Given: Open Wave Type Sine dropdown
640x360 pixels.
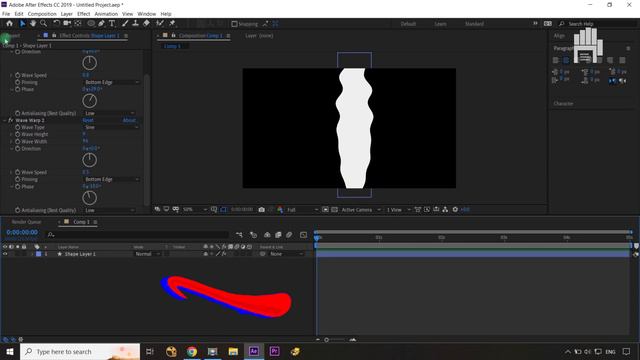Looking at the screenshot, I should click(111, 127).
